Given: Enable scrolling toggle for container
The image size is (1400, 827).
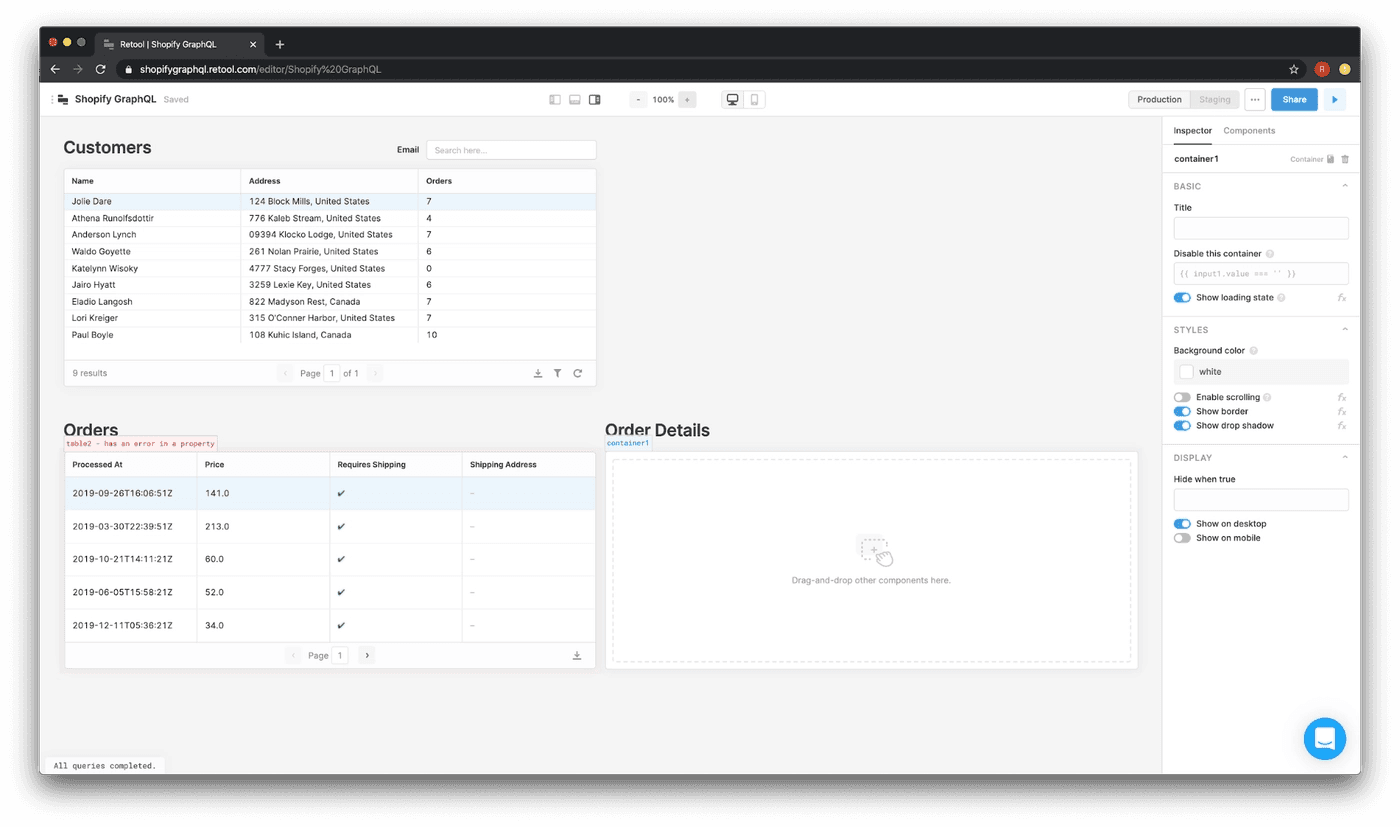Looking at the screenshot, I should click(1182, 397).
